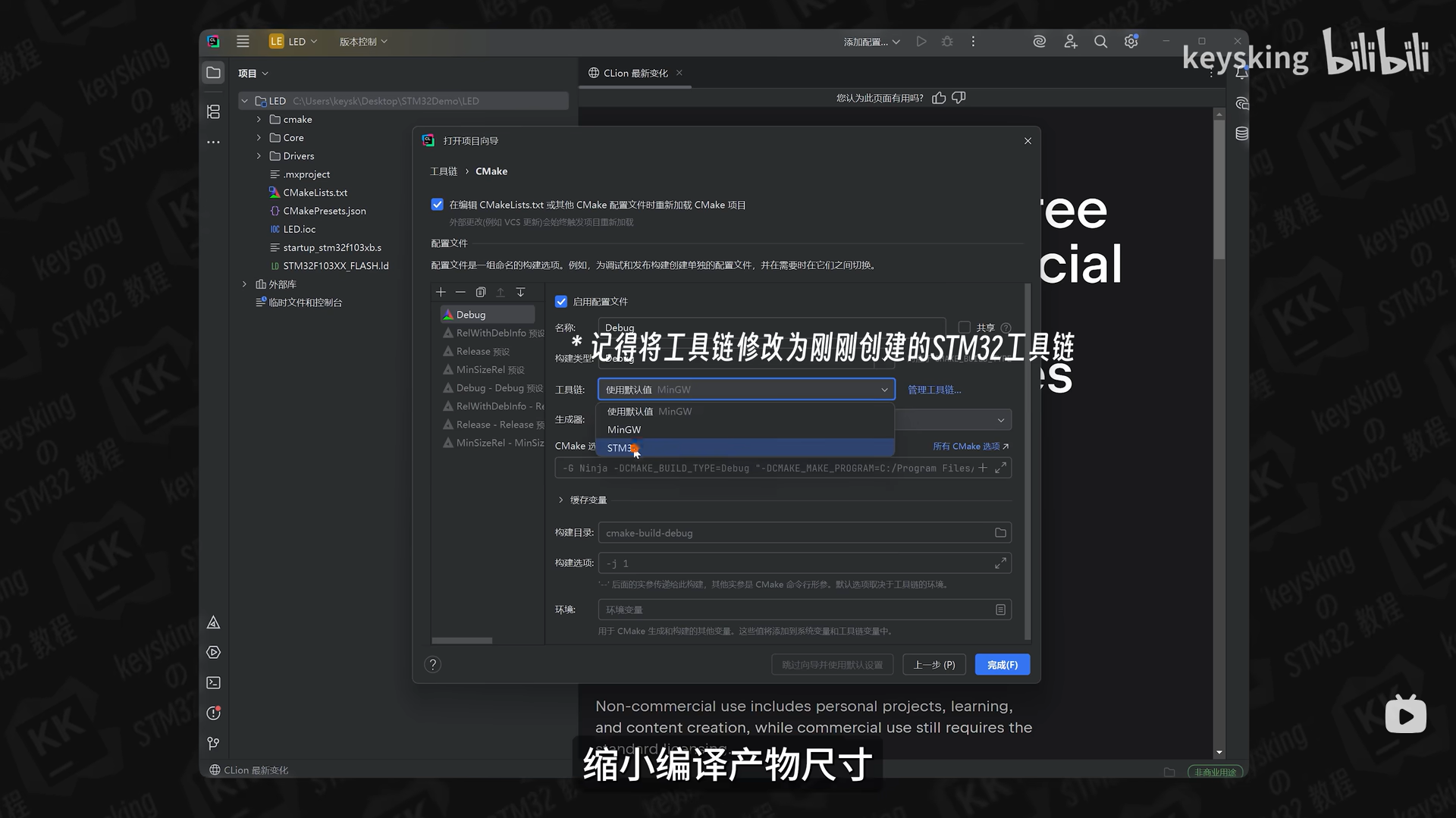Select the STM32 toolchain option
1456x818 pixels.
pos(745,448)
